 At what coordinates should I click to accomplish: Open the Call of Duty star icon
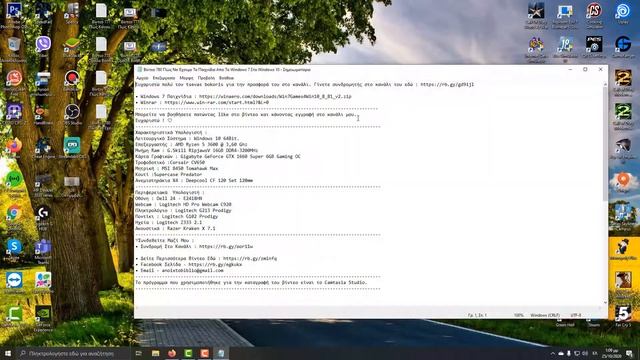point(536,11)
